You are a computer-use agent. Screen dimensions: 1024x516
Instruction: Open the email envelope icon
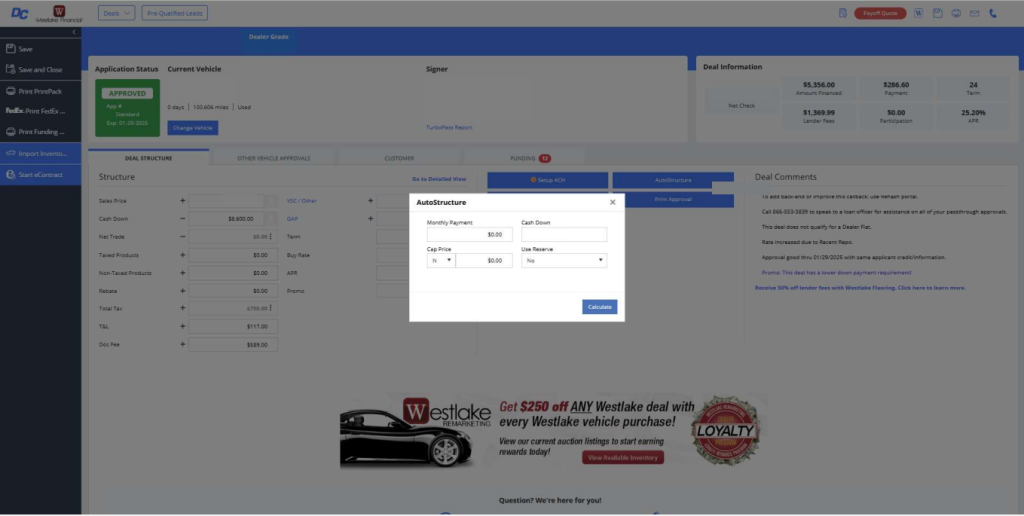[974, 13]
